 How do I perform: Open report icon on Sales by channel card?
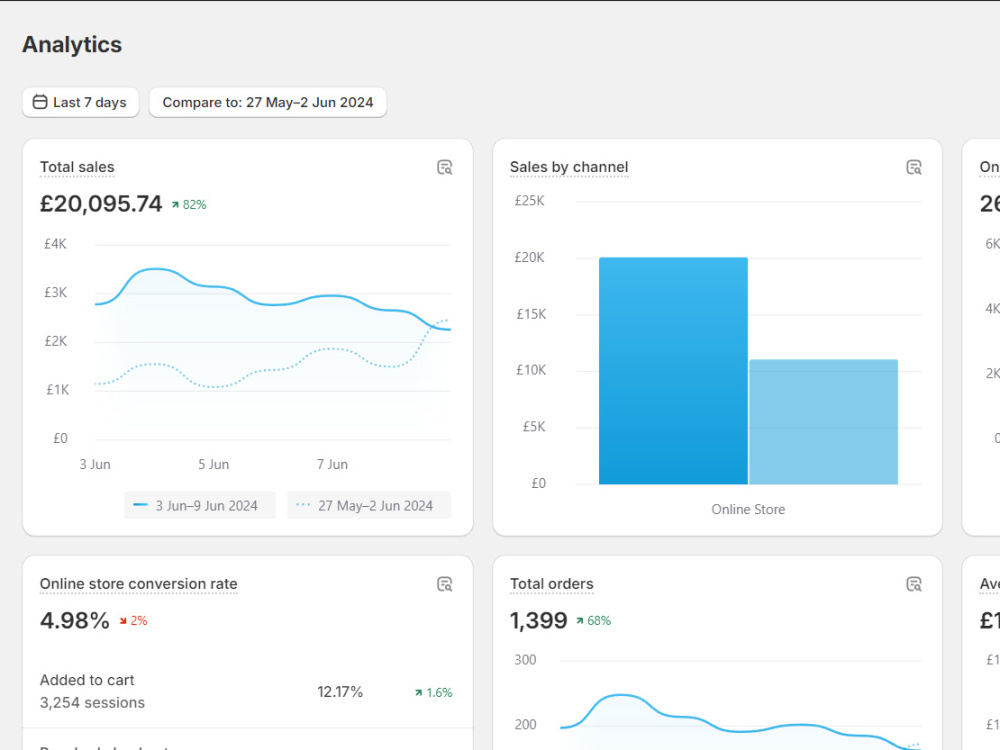point(914,168)
